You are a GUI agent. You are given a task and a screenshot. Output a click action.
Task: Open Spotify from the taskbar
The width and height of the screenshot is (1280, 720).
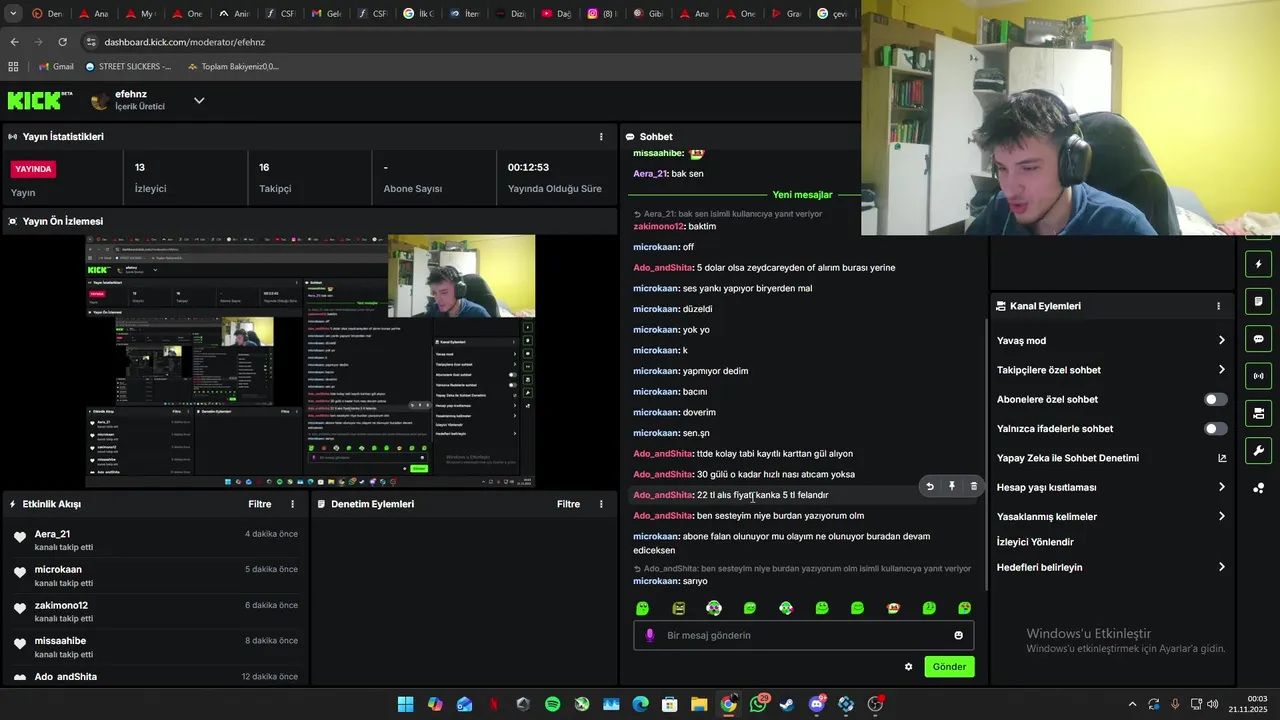click(x=552, y=704)
